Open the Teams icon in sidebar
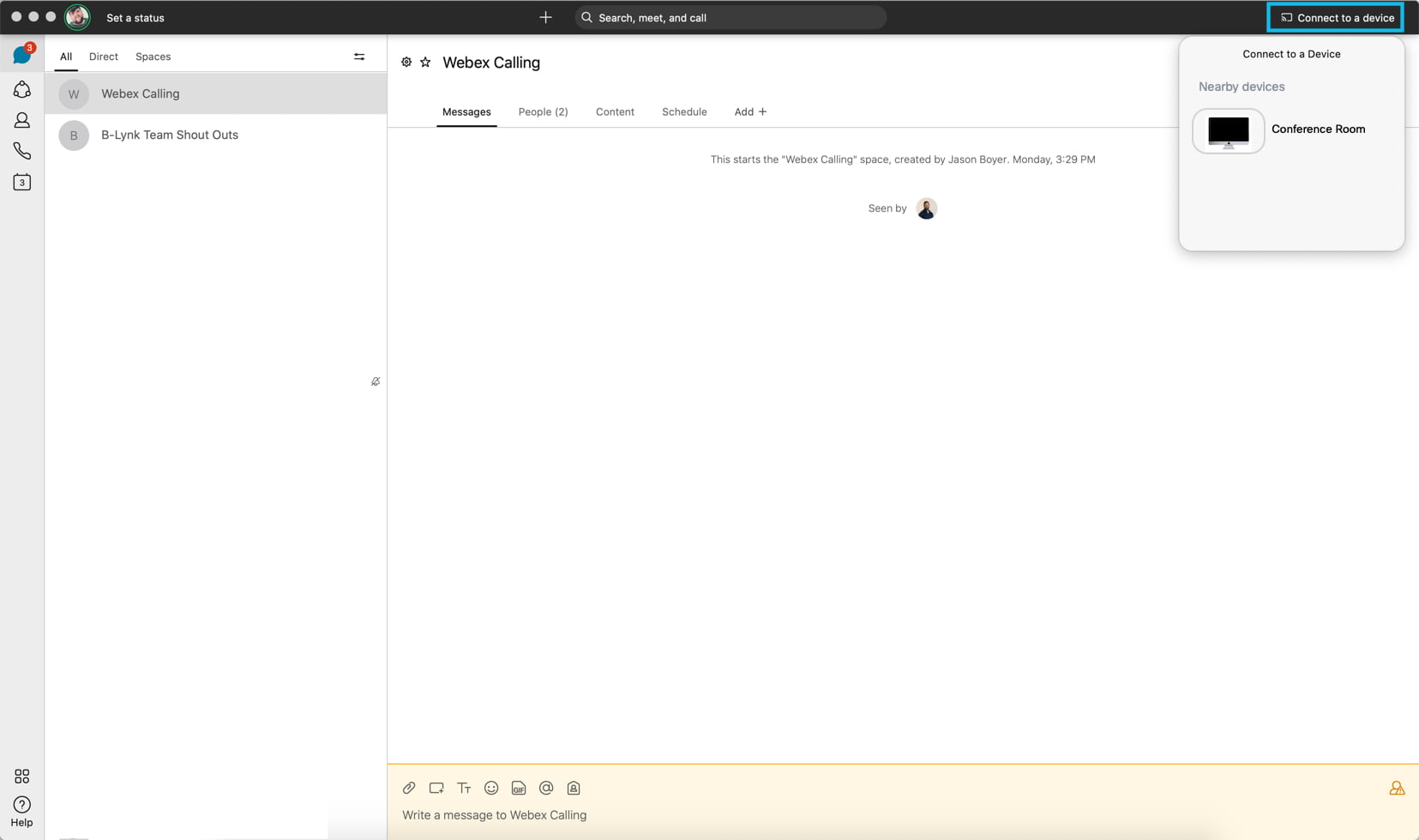 (x=21, y=89)
